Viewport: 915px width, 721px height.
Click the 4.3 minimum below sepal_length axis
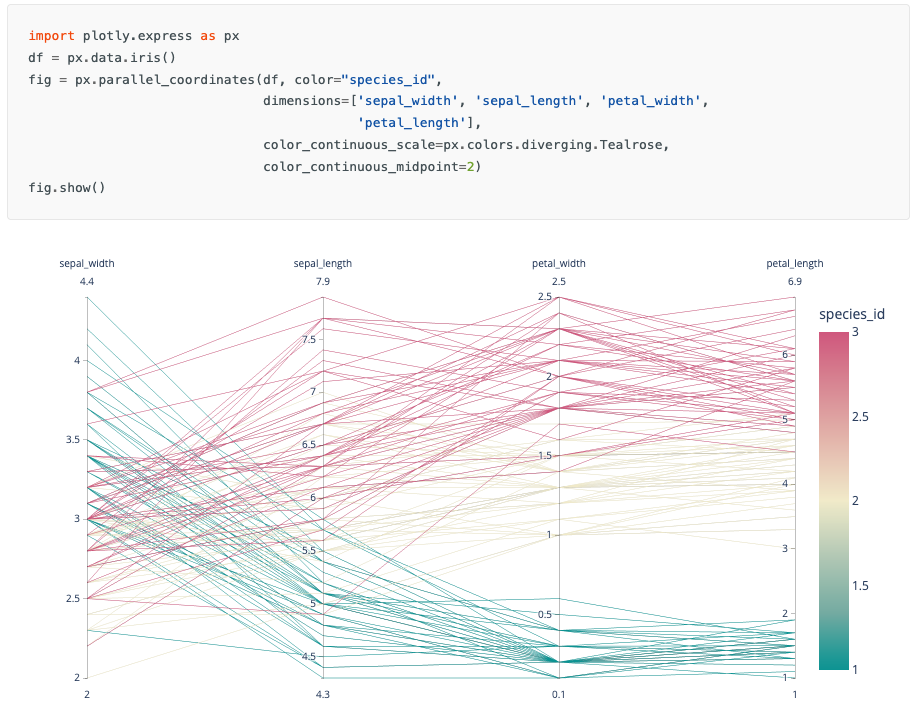click(322, 694)
